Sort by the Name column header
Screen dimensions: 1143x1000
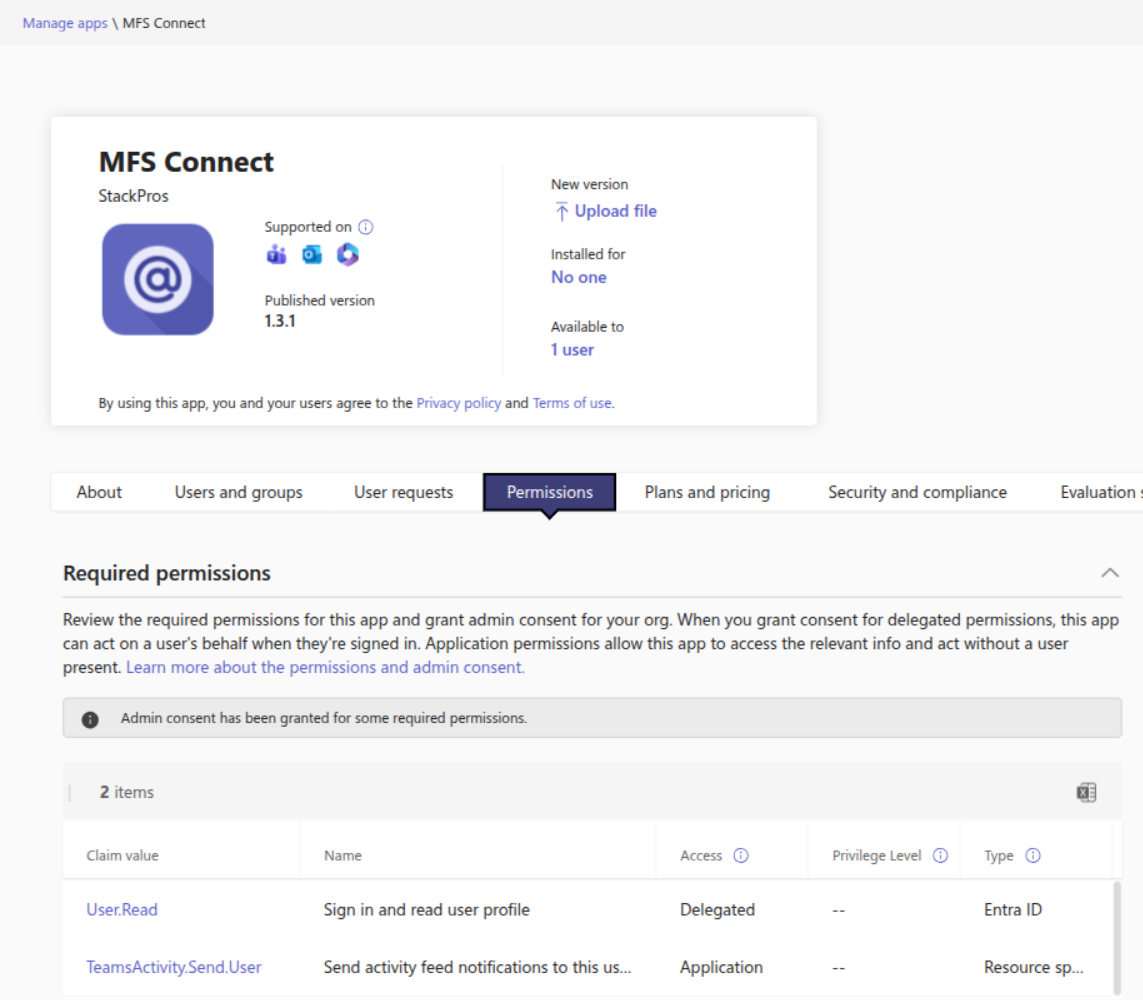click(x=343, y=856)
